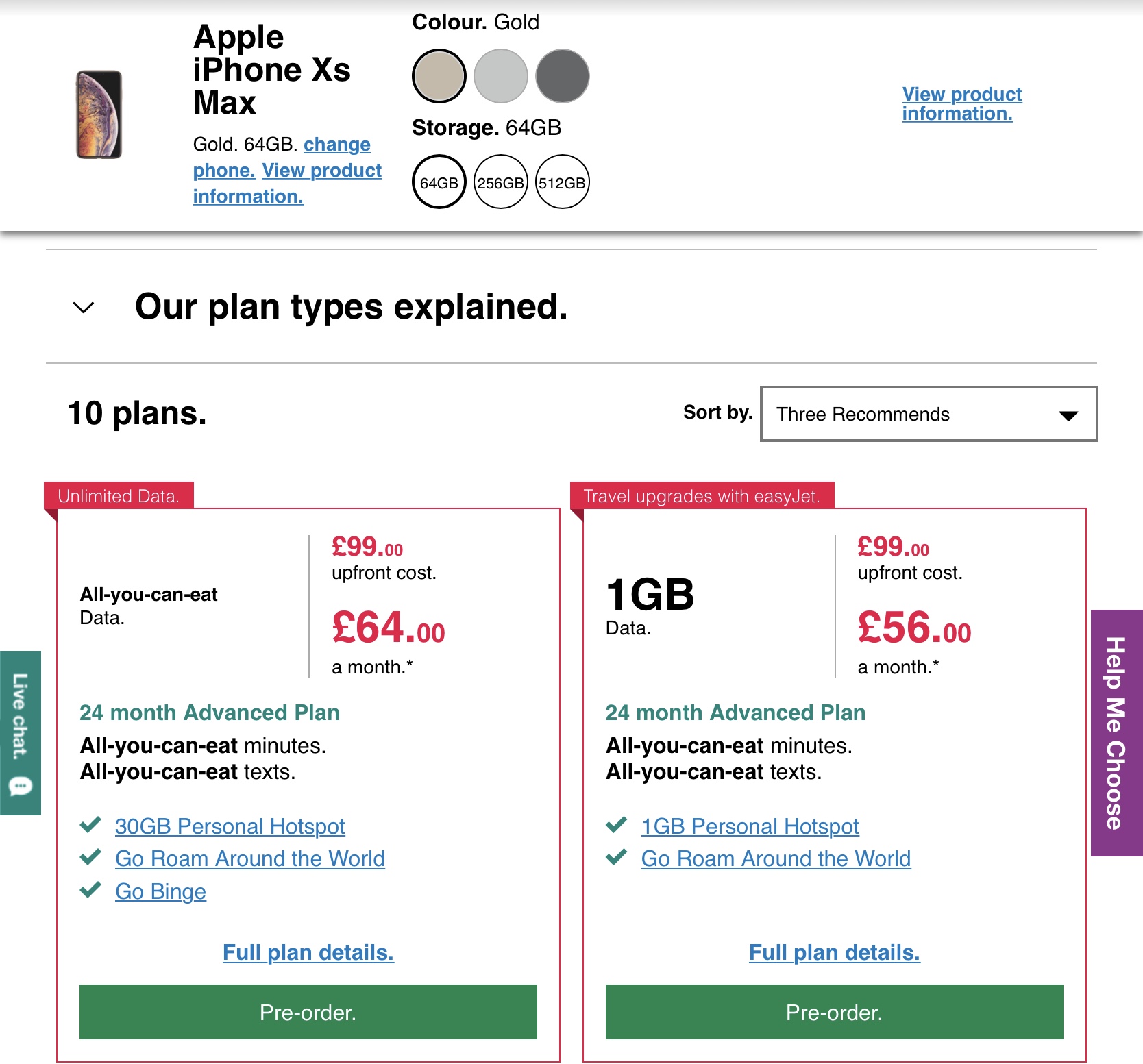The width and height of the screenshot is (1143, 1064).
Task: Open Live chat speech bubble icon
Action: 21,786
